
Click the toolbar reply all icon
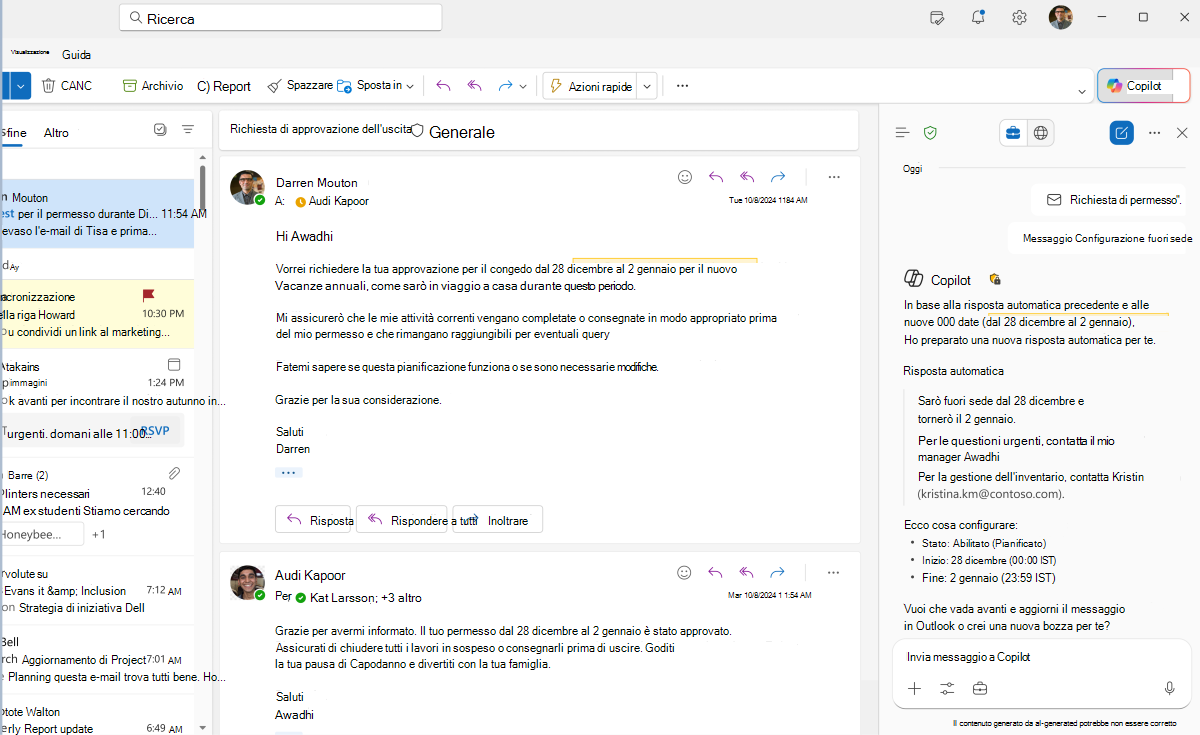475,86
